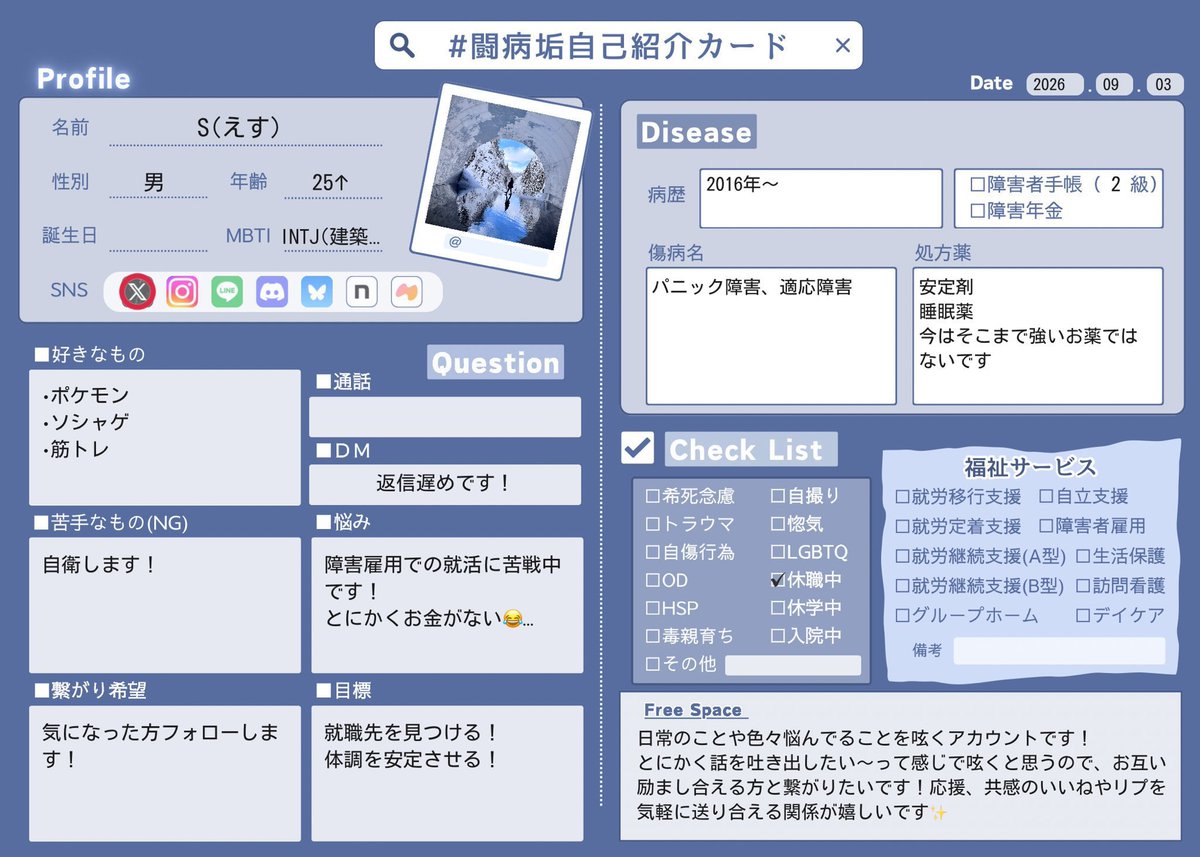Toggle the 就労継続支援(B型) checkbox

pos(902,587)
